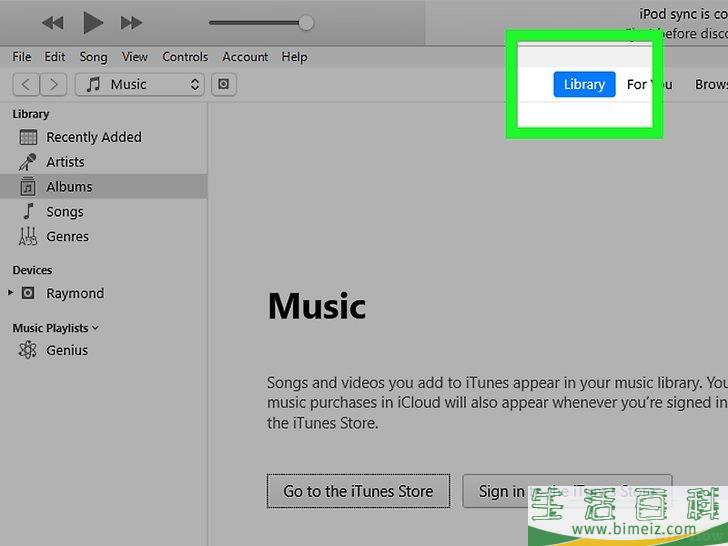This screenshot has height=546, width=728.
Task: Click Go to the iTunes Store button
Action: pos(358,491)
